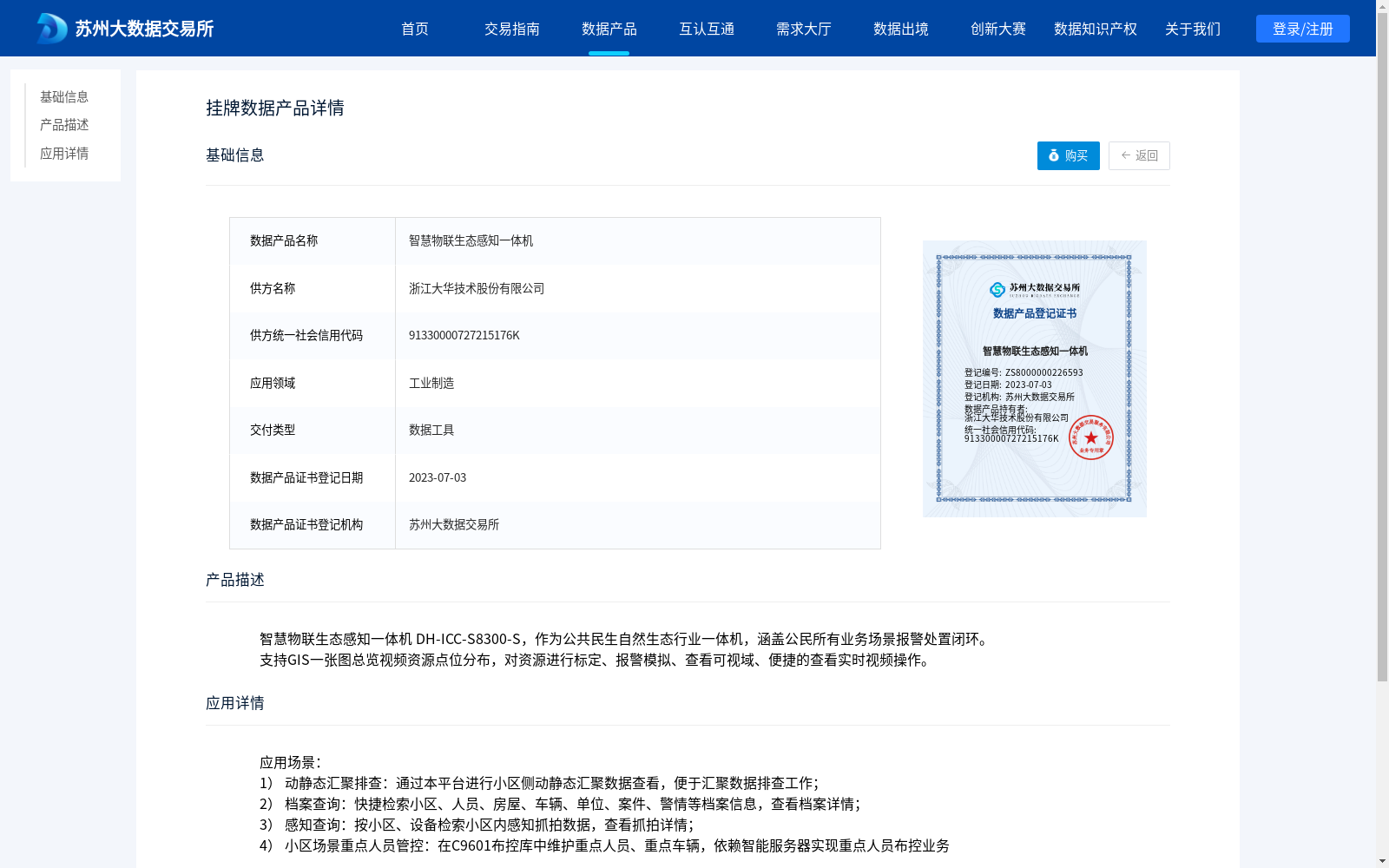1389x868 pixels.
Task: Click the 返回 back button
Action: 1139,155
